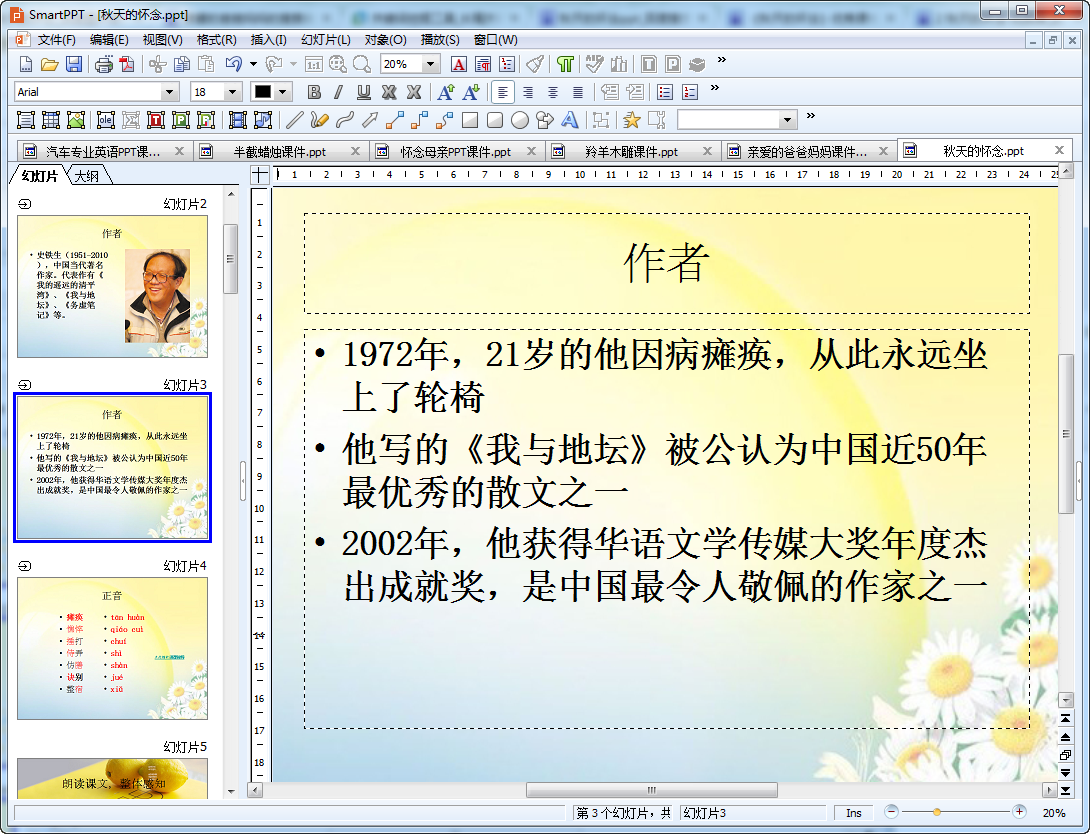Image resolution: width=1090 pixels, height=834 pixels.
Task: Click the yellow star animation icon
Action: [x=631, y=120]
